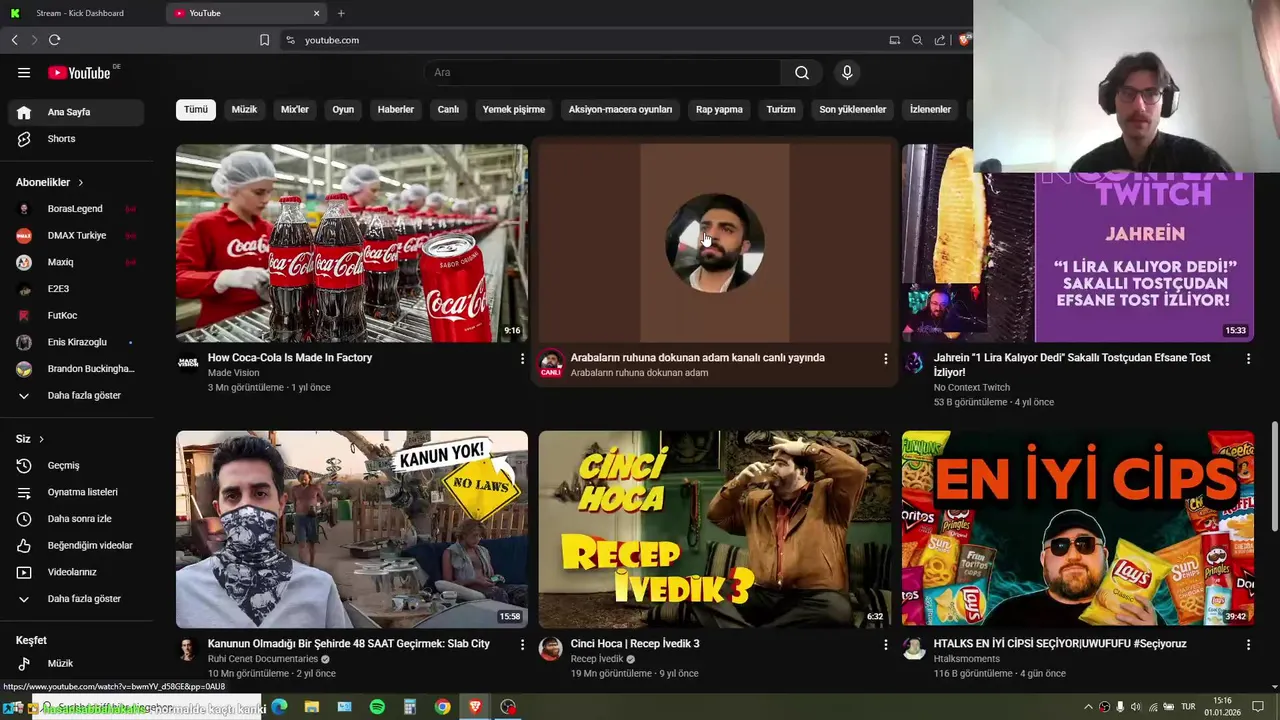Close the YouTube browser tab

317,13
